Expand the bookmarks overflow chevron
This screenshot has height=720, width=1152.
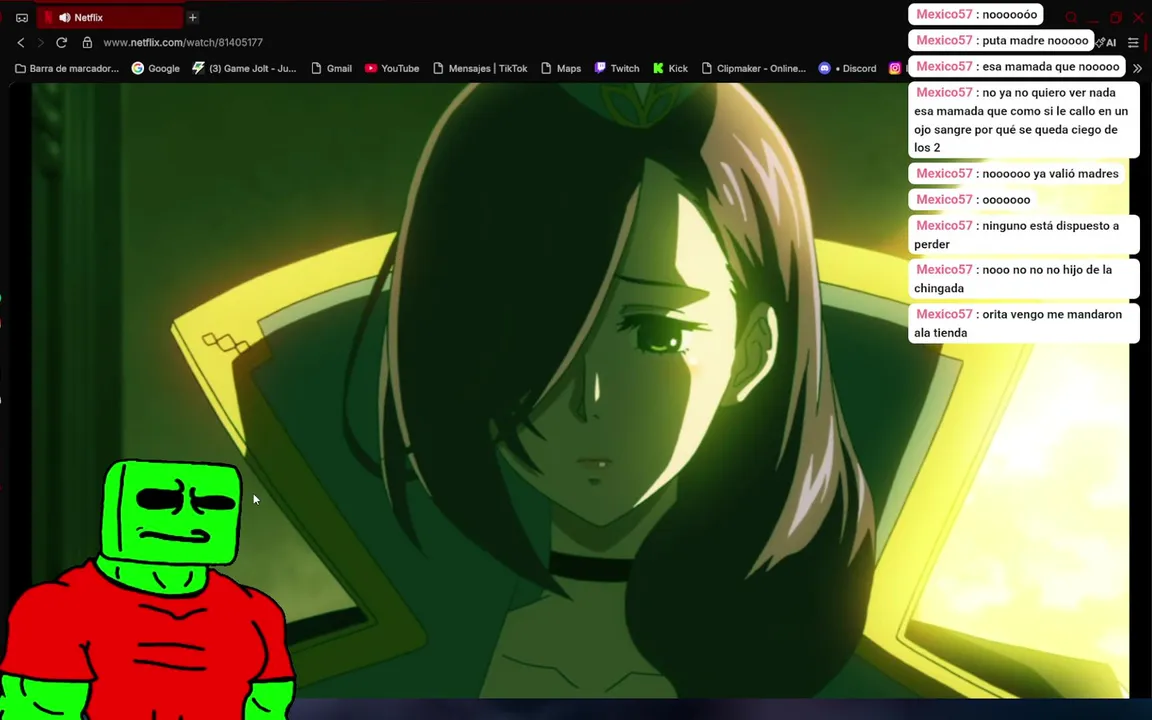coord(1138,68)
